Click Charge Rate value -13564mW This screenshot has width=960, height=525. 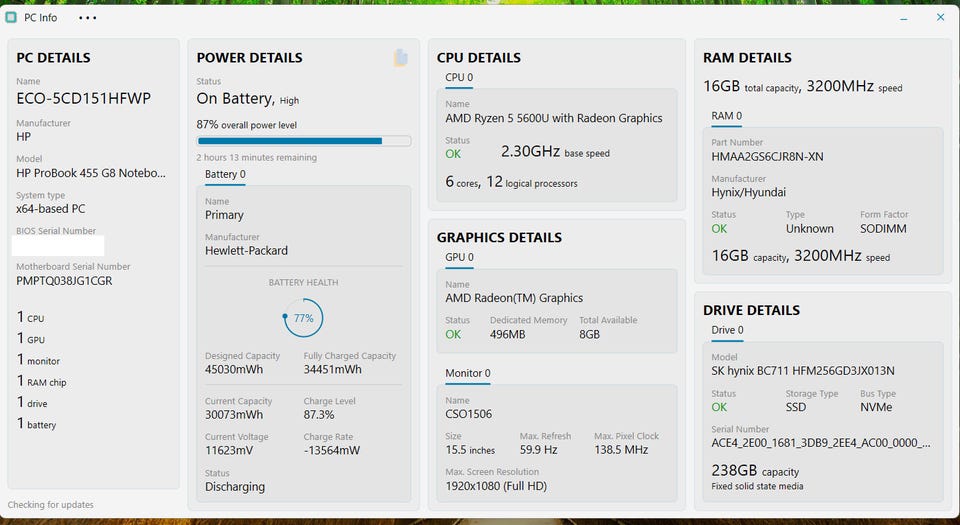(x=332, y=450)
